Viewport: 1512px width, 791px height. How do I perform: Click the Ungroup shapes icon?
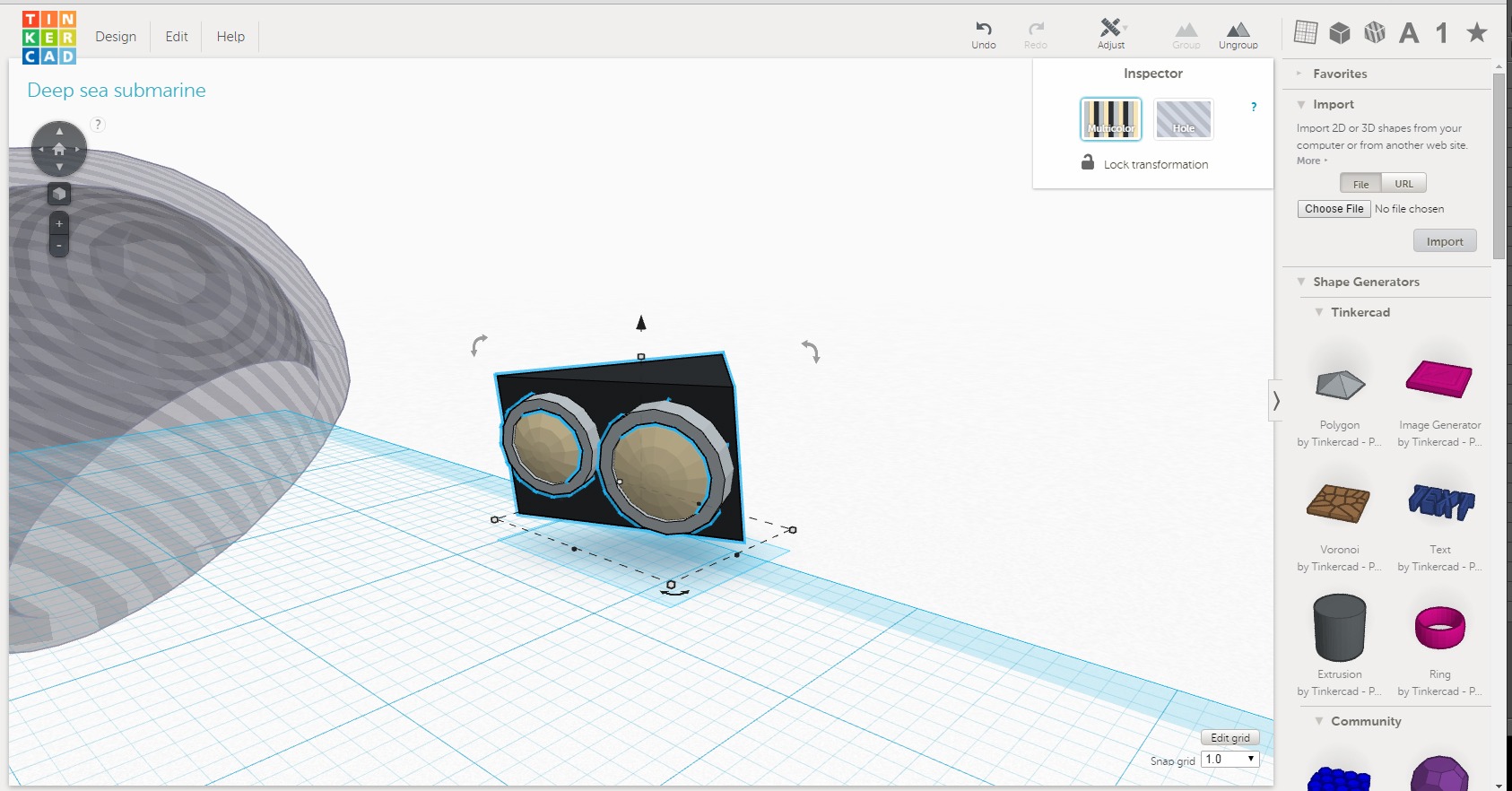coord(1238,36)
